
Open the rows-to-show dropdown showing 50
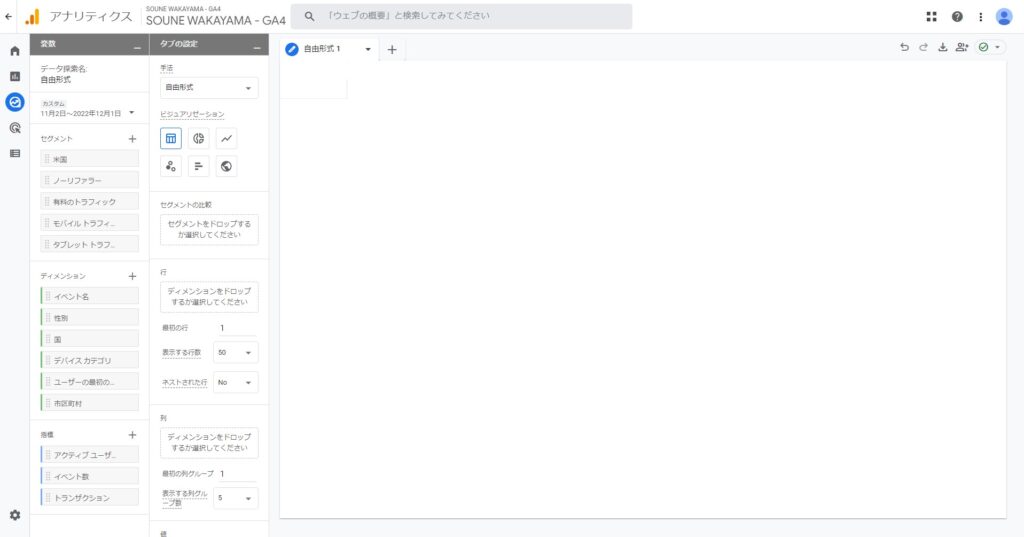pyautogui.click(x=236, y=353)
